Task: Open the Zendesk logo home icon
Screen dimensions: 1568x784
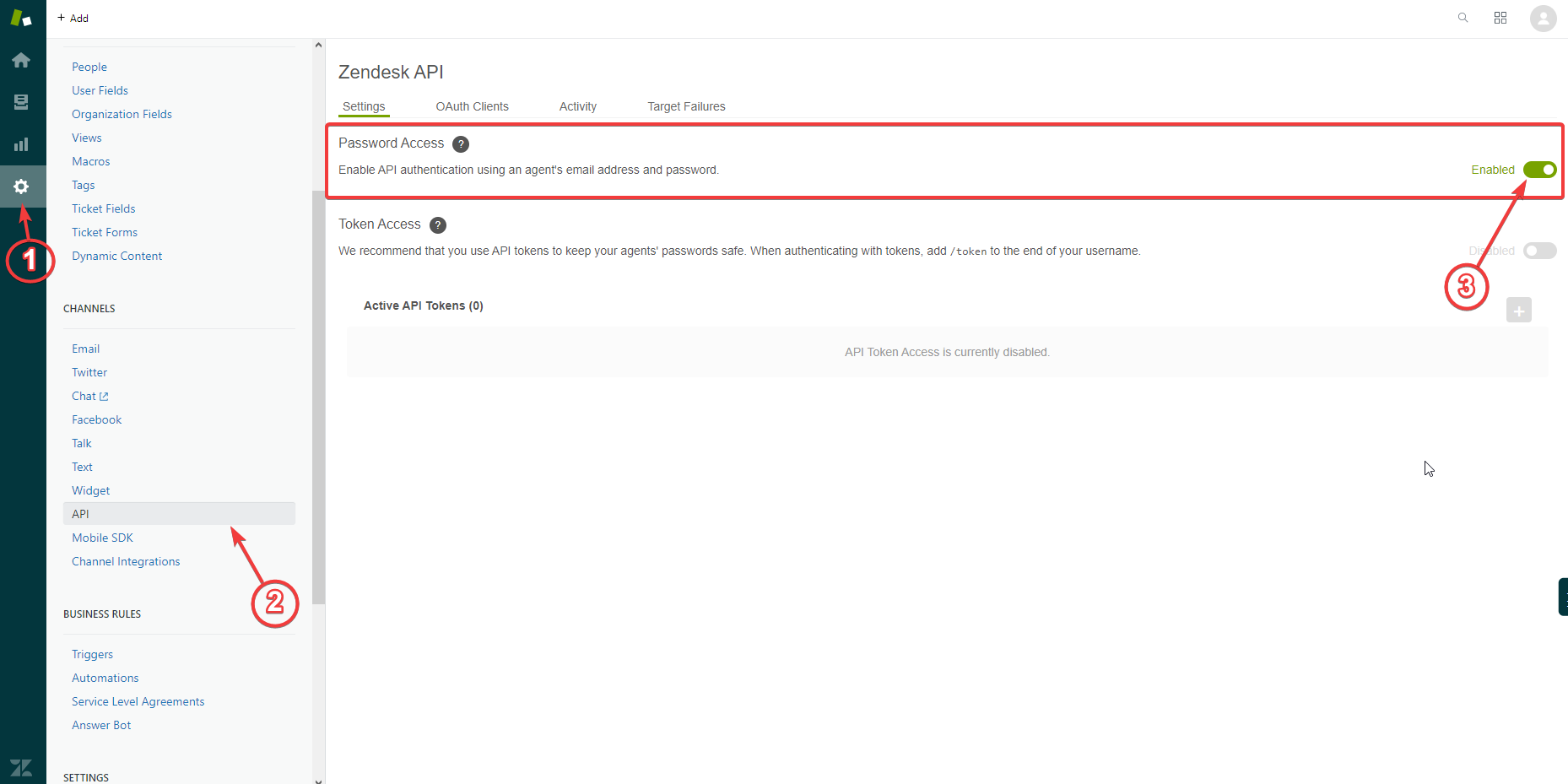Action: (x=21, y=18)
